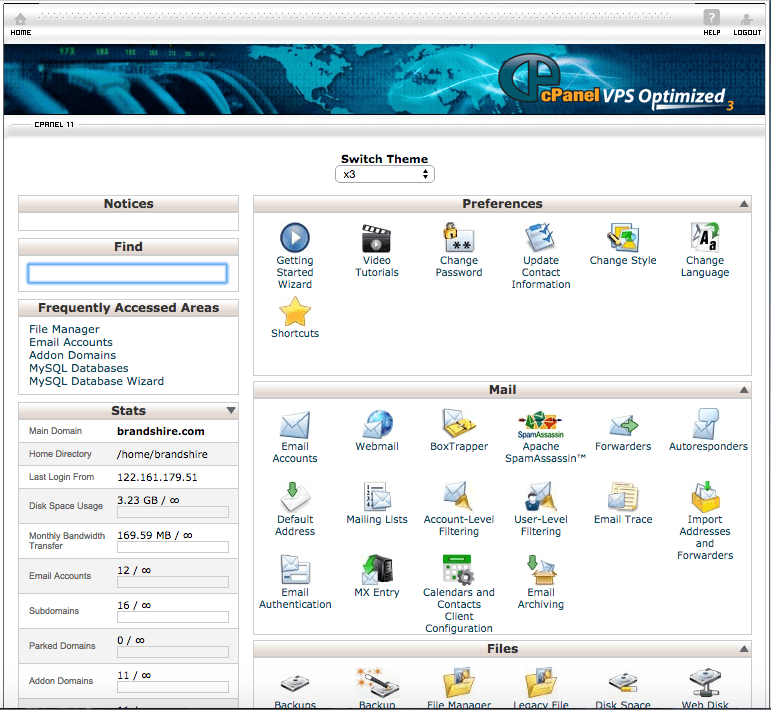The height and width of the screenshot is (710, 771).
Task: Open Update Contact Information icon
Action: 540,237
